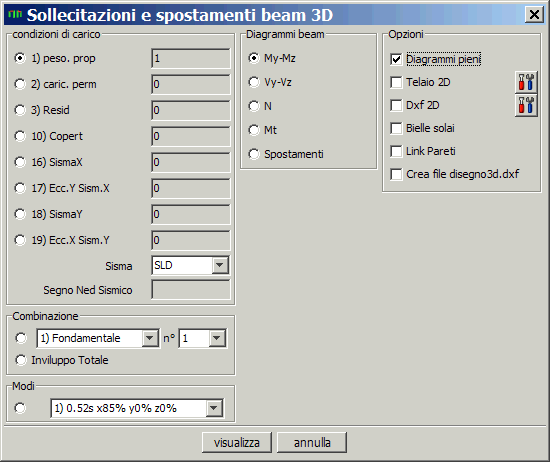Image resolution: width=550 pixels, height=462 pixels.
Task: Click the annulla button
Action: click(312, 442)
